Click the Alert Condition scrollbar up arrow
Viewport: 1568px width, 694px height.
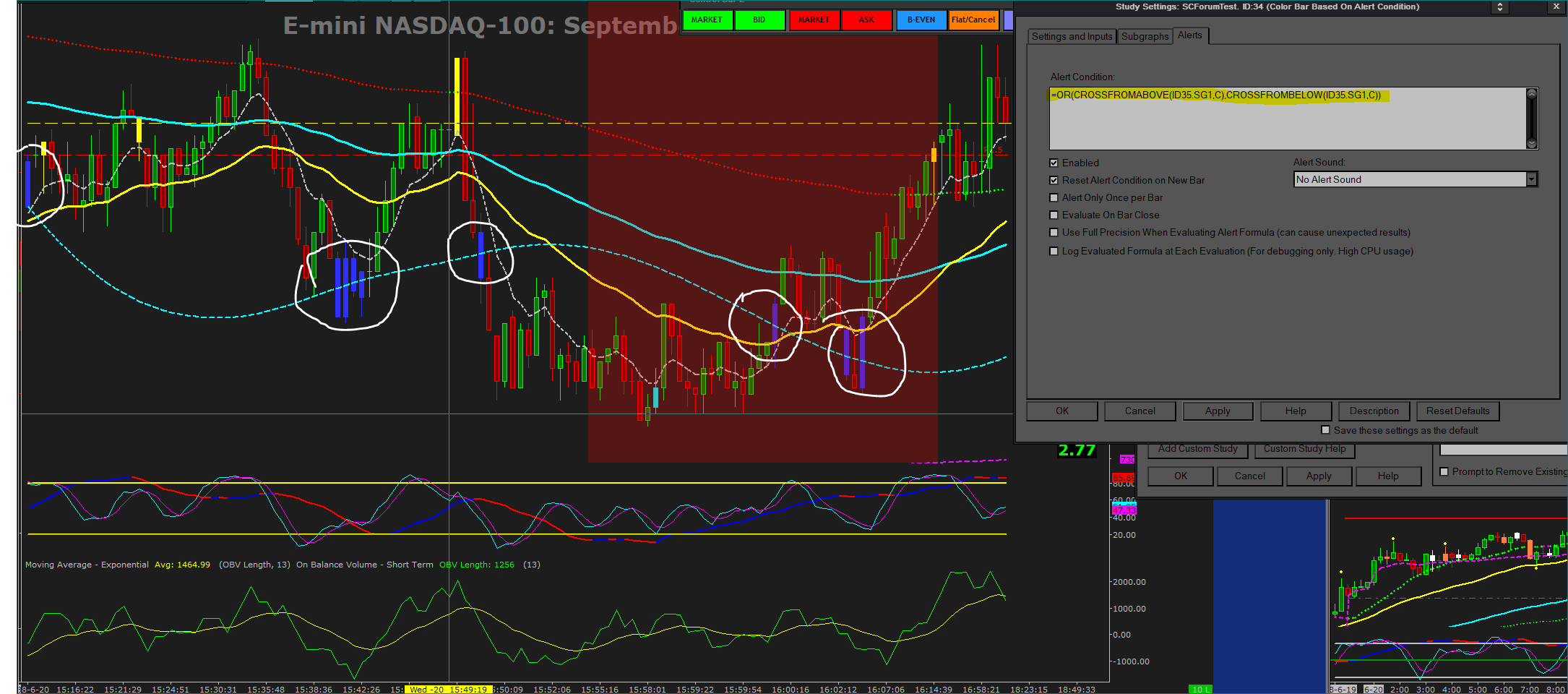[1532, 93]
